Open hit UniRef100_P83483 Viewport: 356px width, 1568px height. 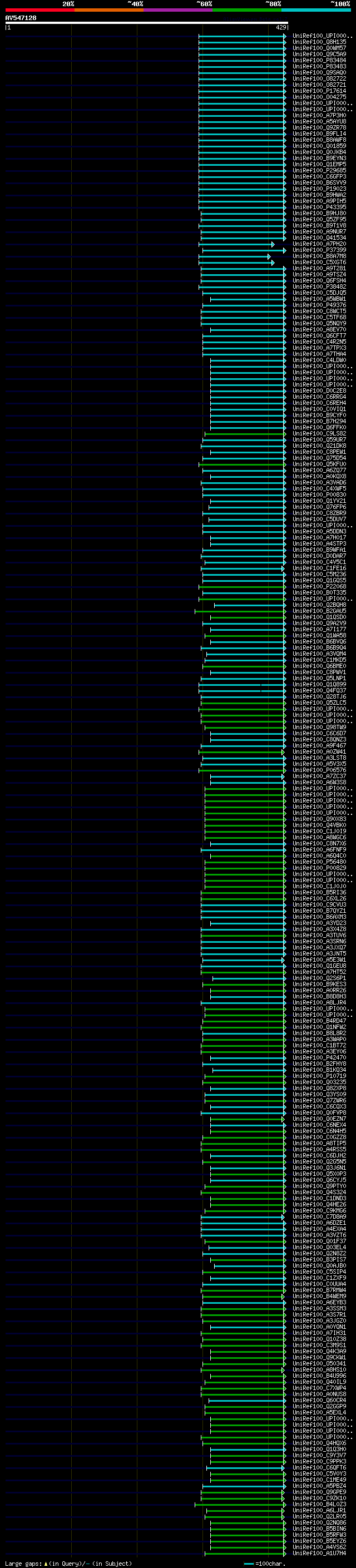coord(319,67)
